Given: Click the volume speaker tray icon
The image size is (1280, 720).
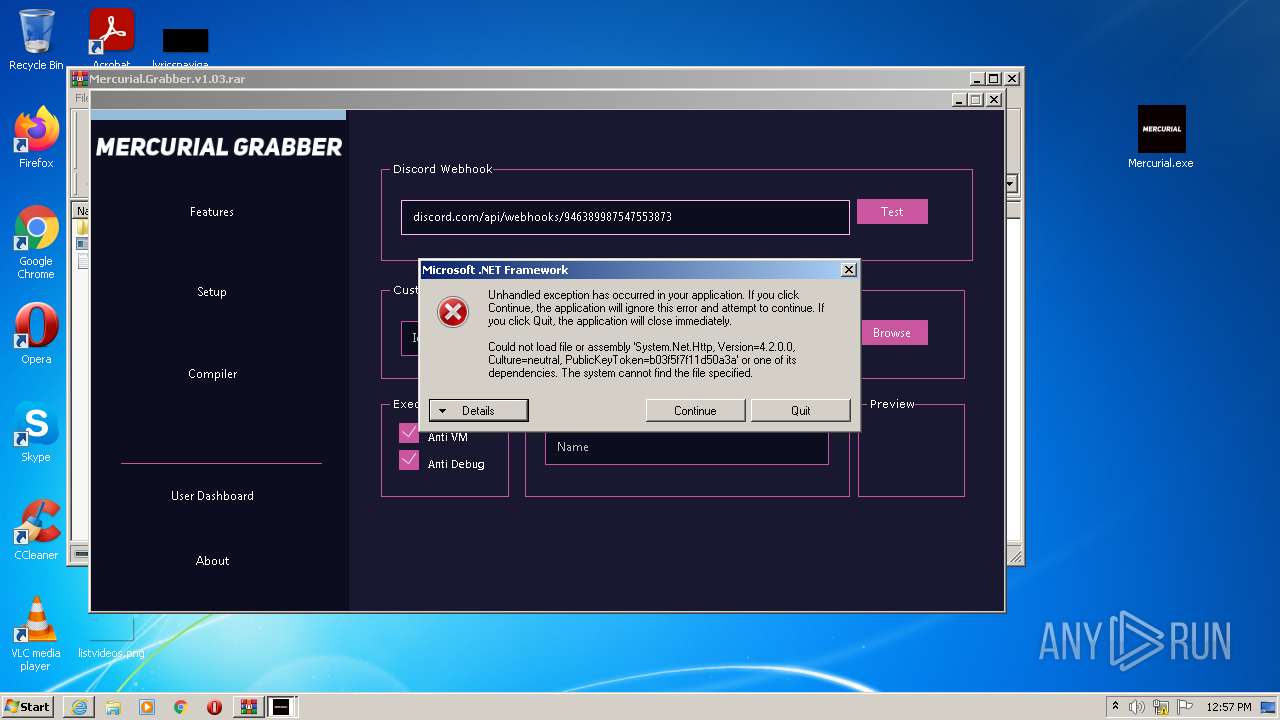Looking at the screenshot, I should (x=1137, y=707).
